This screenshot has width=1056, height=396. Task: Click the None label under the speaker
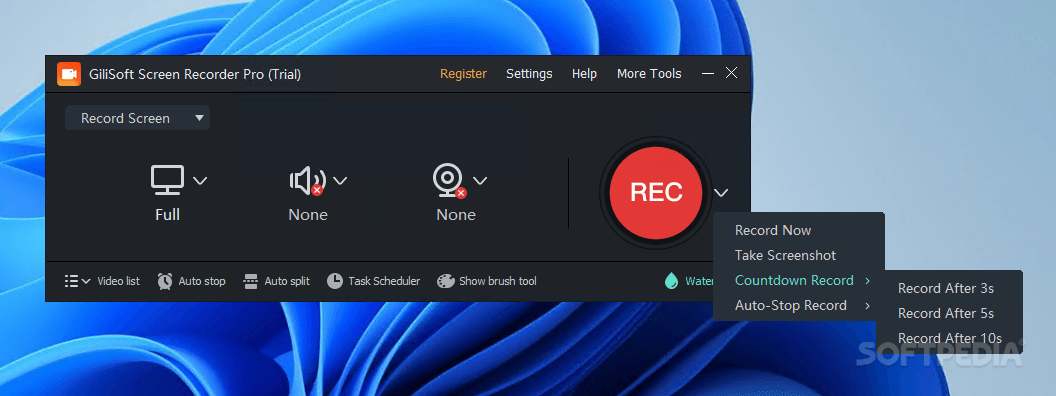[308, 215]
